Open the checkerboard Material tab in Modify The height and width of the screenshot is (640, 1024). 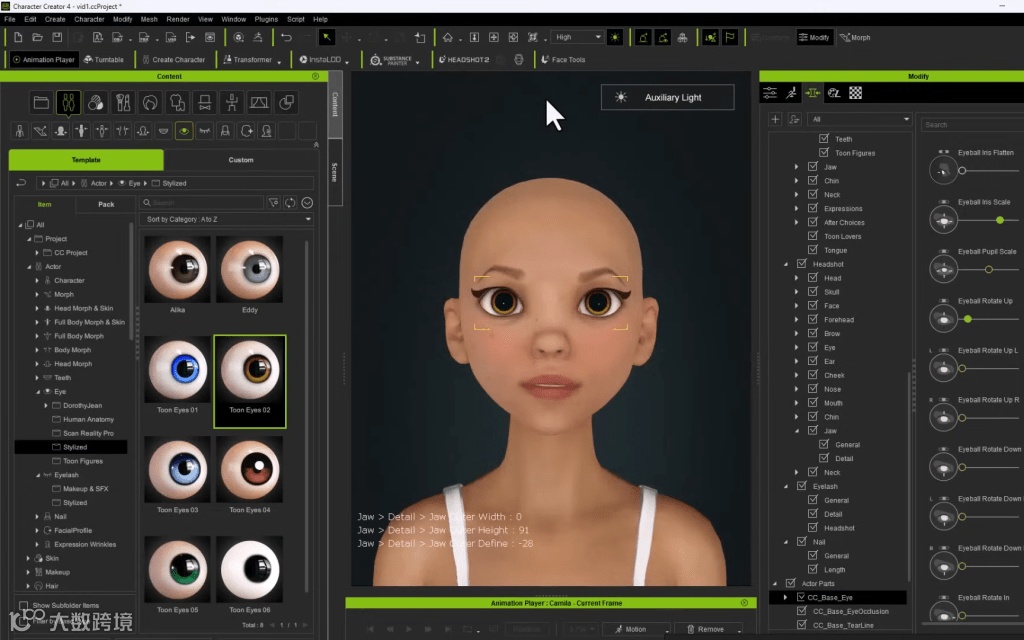tap(856, 93)
